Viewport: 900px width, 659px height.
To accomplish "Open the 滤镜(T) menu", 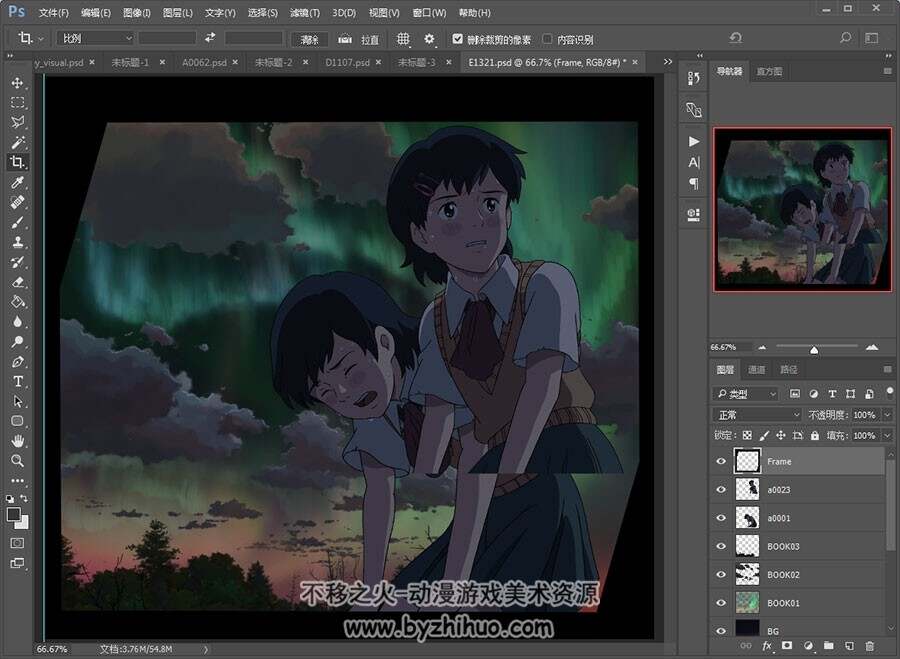I will 304,12.
